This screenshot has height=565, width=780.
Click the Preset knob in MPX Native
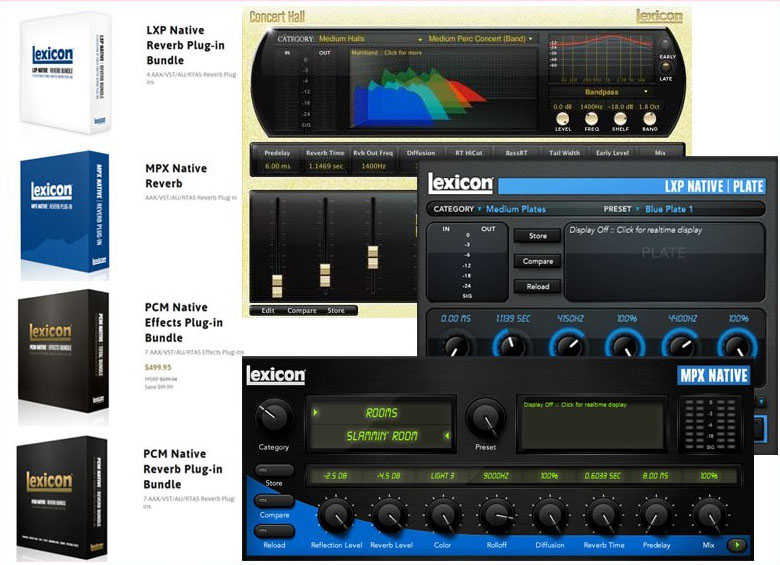click(x=486, y=418)
